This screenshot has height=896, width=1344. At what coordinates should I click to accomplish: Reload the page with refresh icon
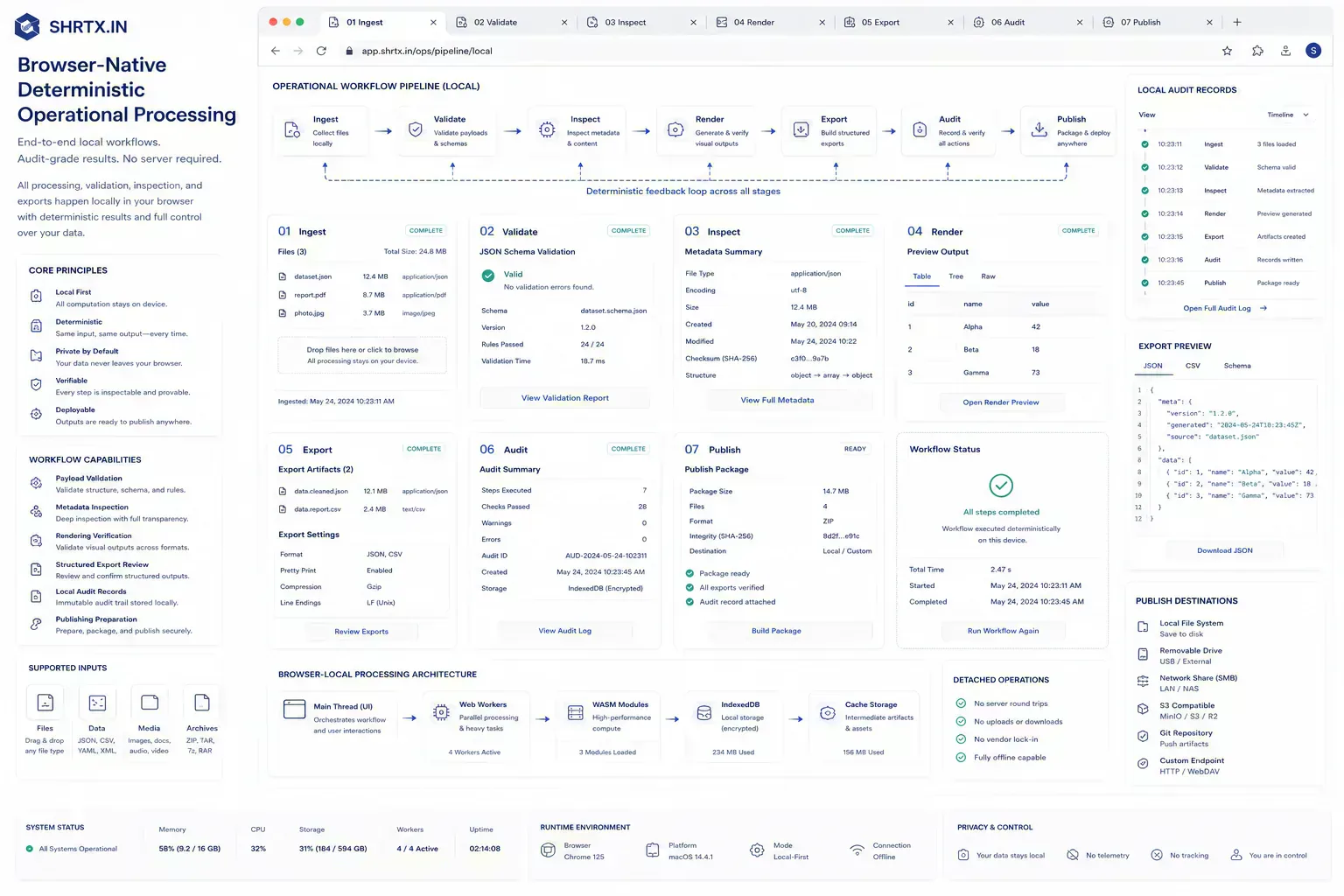click(321, 51)
